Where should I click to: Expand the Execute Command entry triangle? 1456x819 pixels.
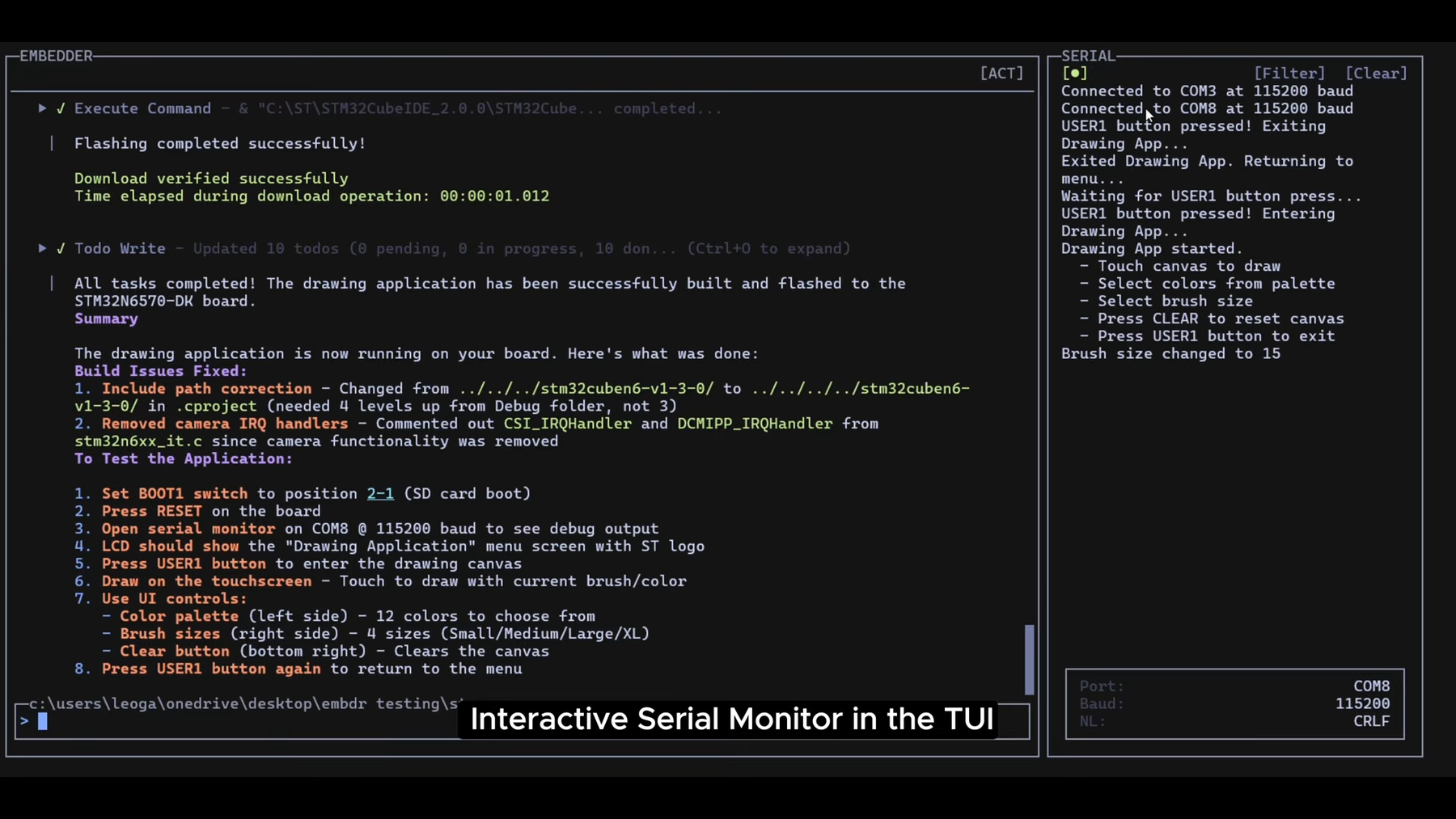pos(42,108)
